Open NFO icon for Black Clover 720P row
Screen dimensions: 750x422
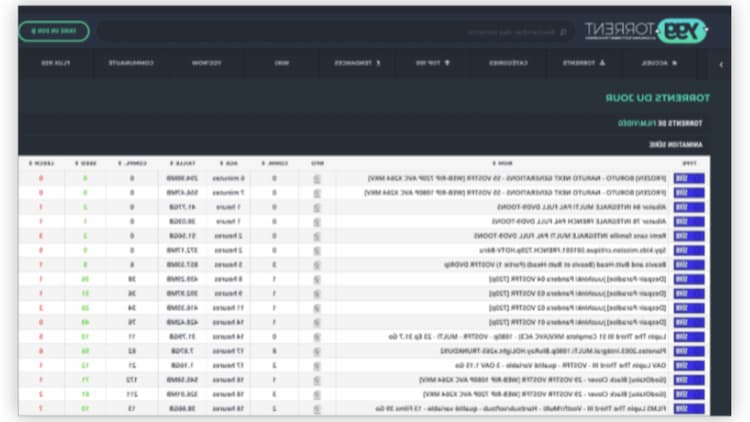pos(316,395)
